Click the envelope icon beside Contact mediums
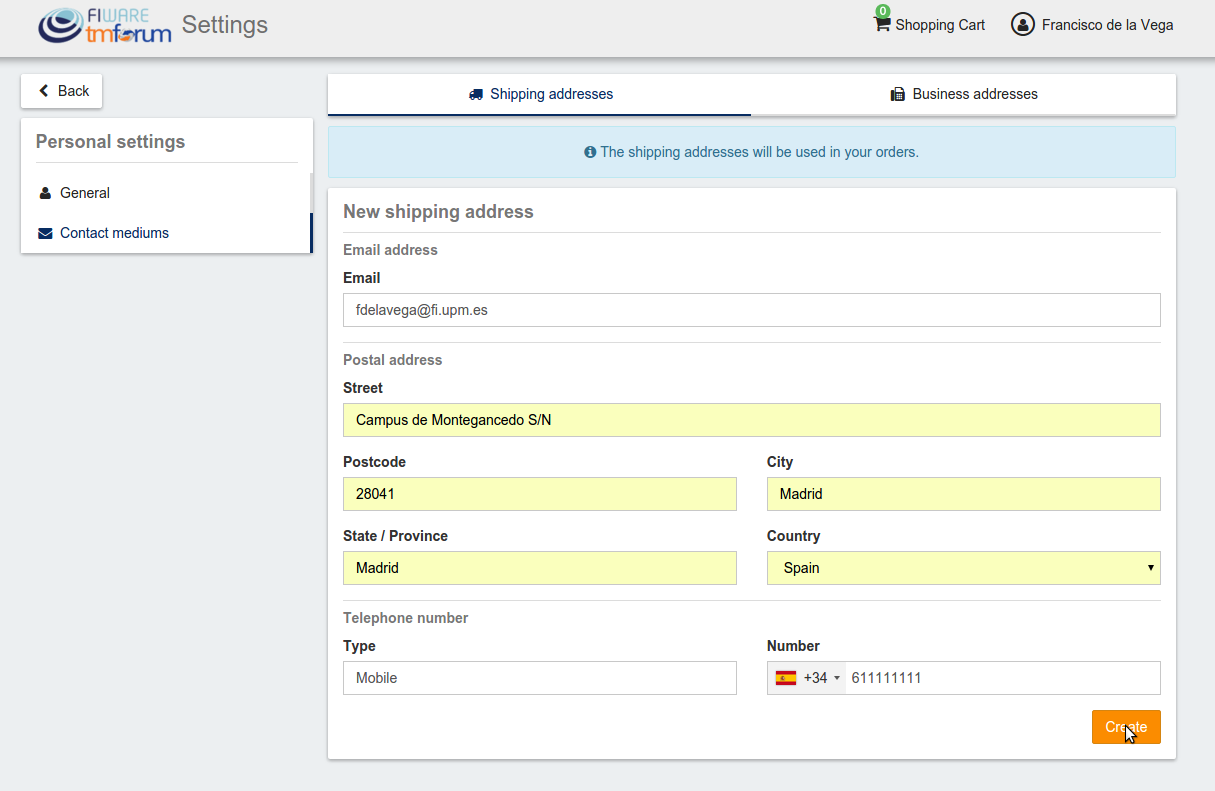Screen dimensions: 1215x791 tap(45, 233)
